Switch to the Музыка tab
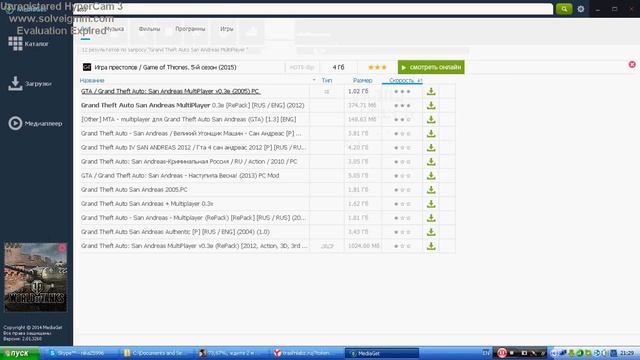The image size is (640, 360). point(114,29)
